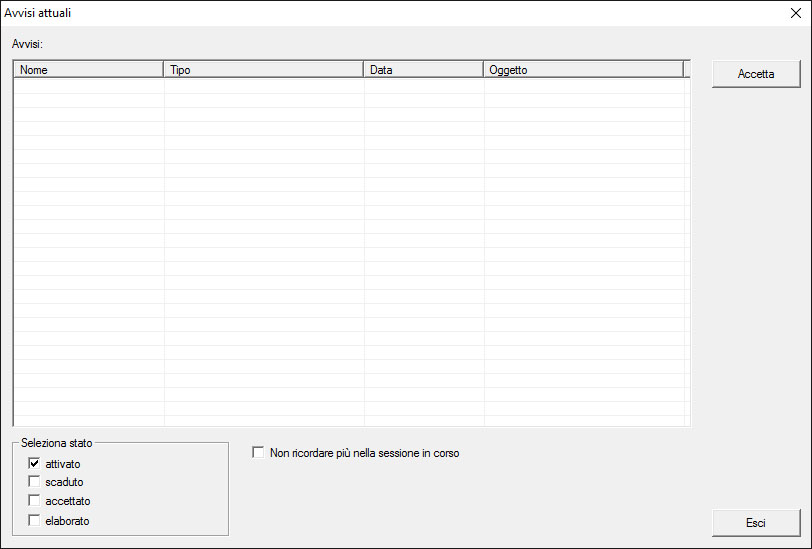Close the Avvisi attuali dialog window
The height and width of the screenshot is (549, 812).
pyautogui.click(x=795, y=13)
